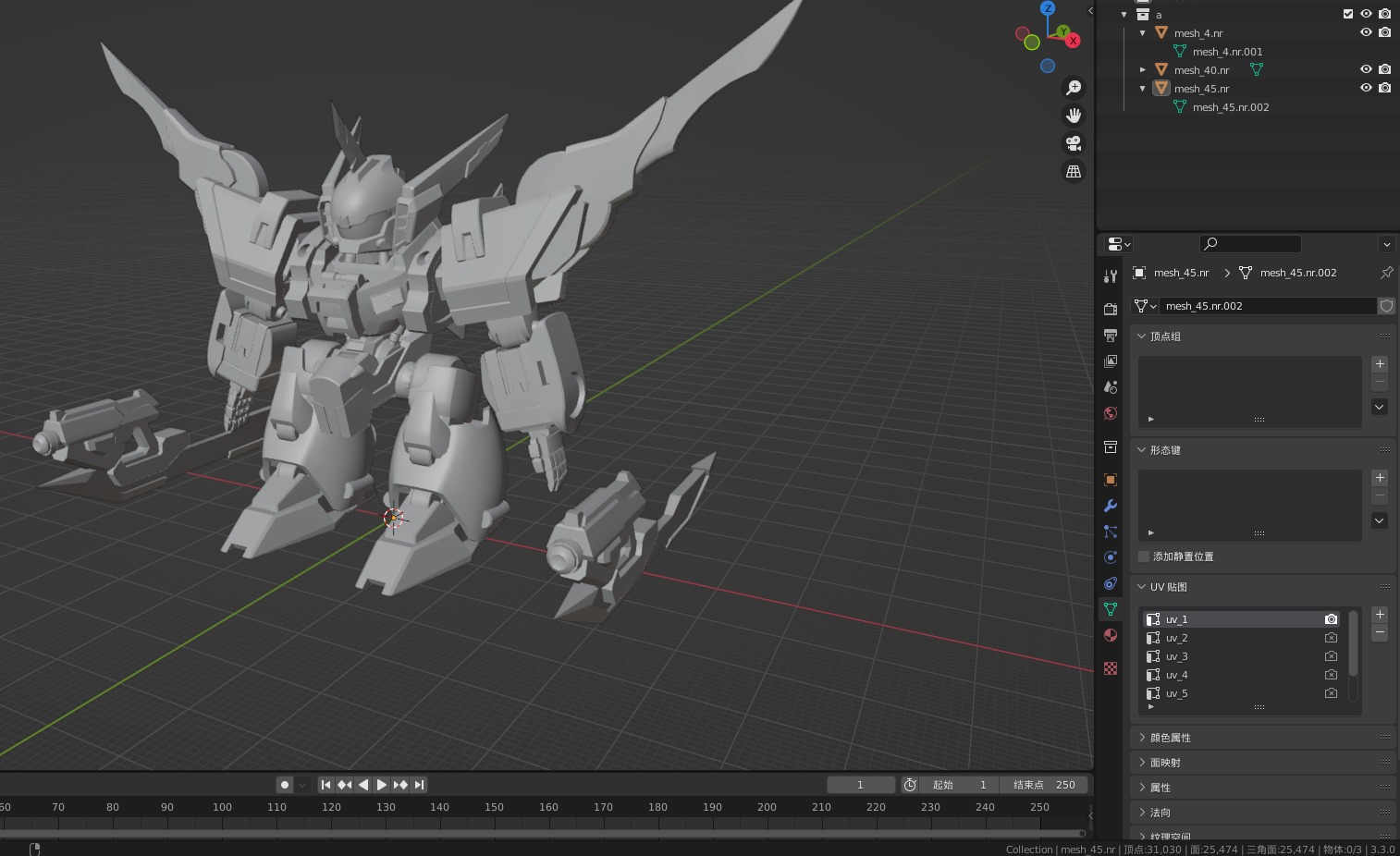This screenshot has width=1400, height=856.
Task: Open Tool properties tab
Action: [1111, 275]
